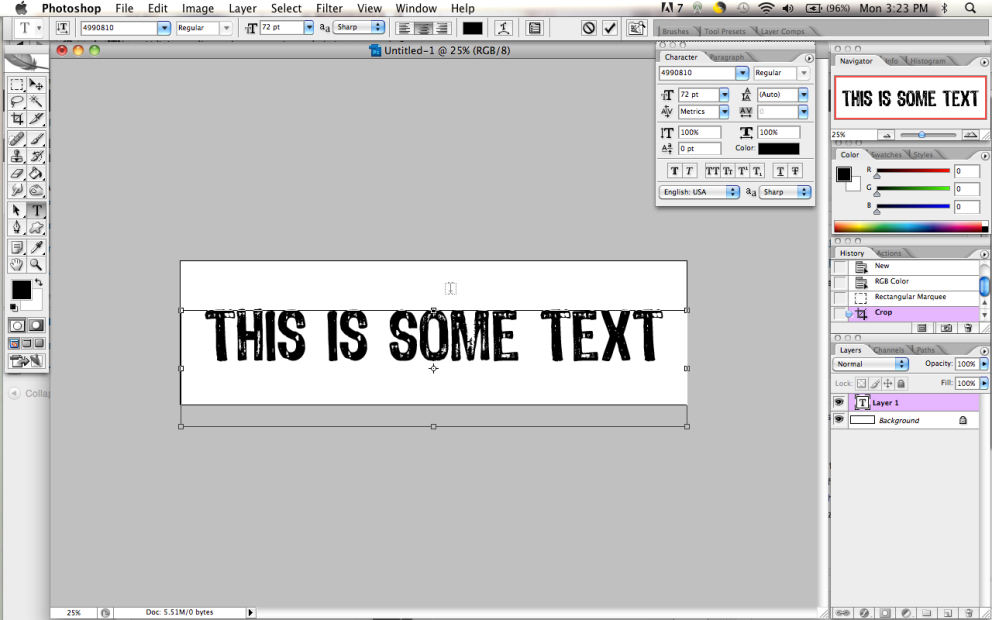Cancel current text edits
Image resolution: width=992 pixels, height=620 pixels.
[589, 28]
